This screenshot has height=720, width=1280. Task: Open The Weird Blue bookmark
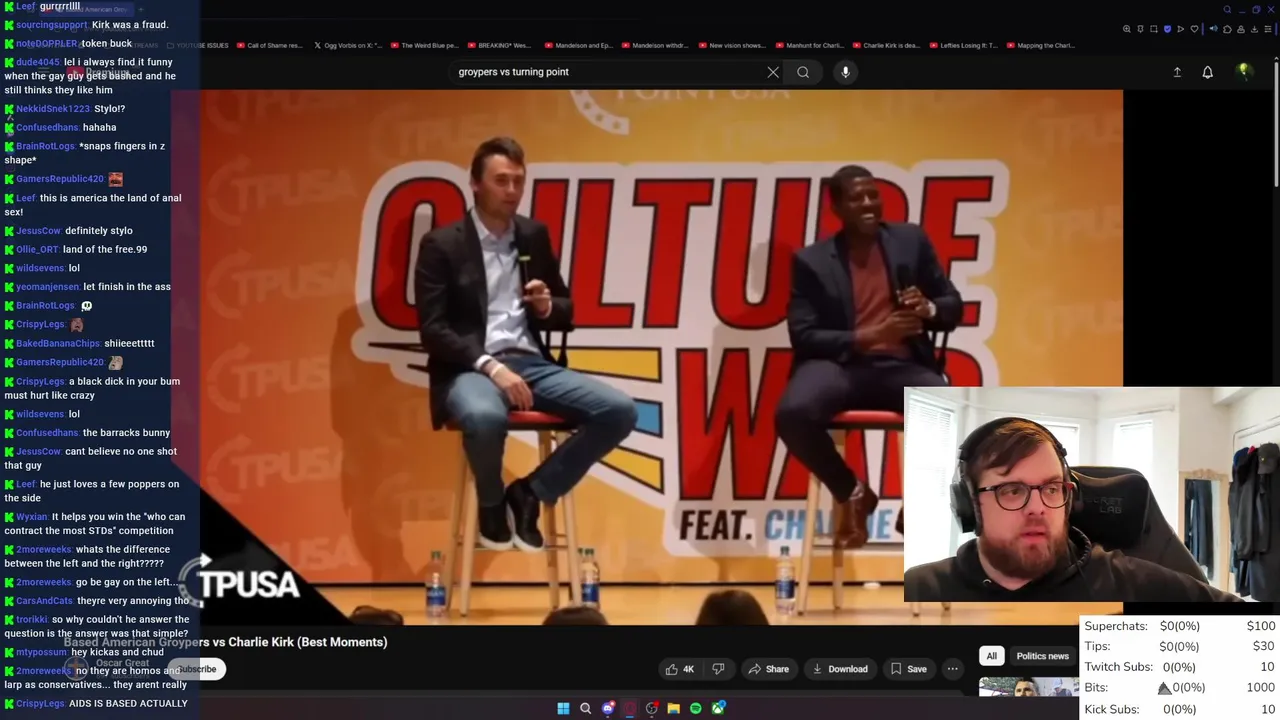pos(425,45)
